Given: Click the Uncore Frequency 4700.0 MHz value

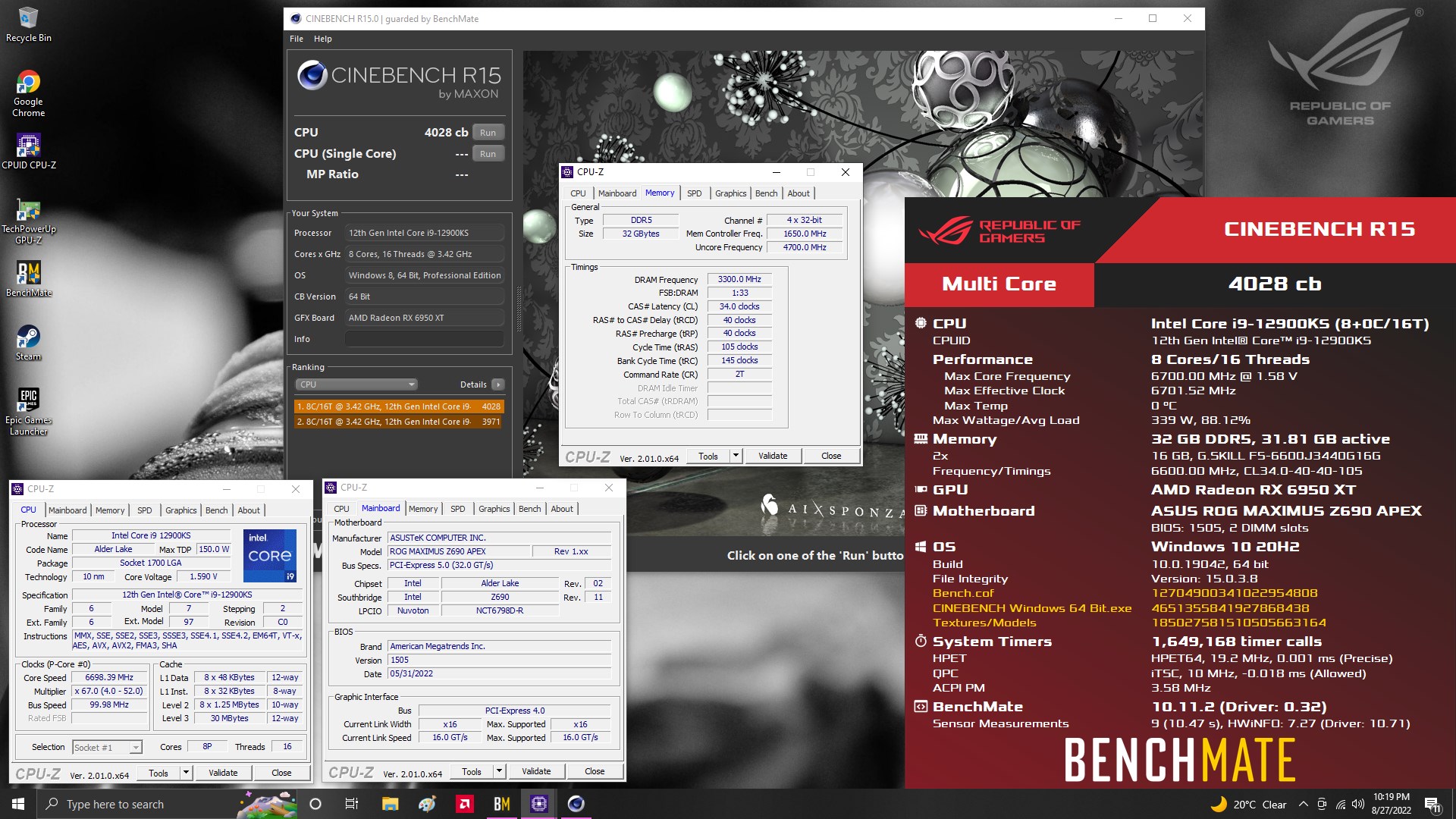Looking at the screenshot, I should click(x=805, y=247).
